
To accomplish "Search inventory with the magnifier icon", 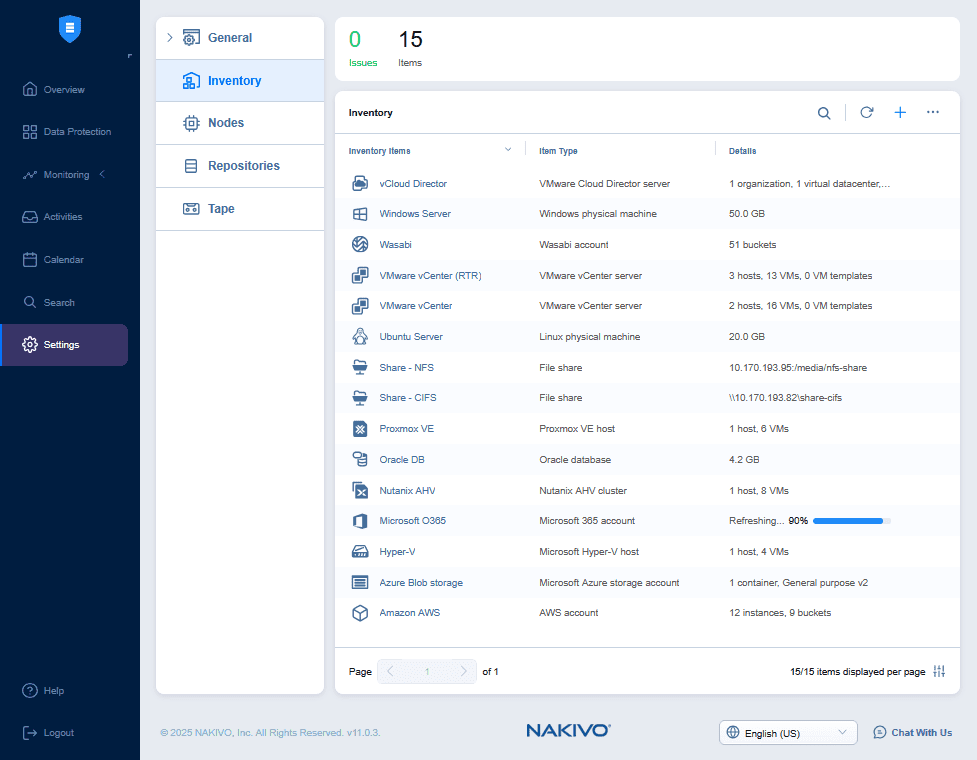I will tap(824, 113).
